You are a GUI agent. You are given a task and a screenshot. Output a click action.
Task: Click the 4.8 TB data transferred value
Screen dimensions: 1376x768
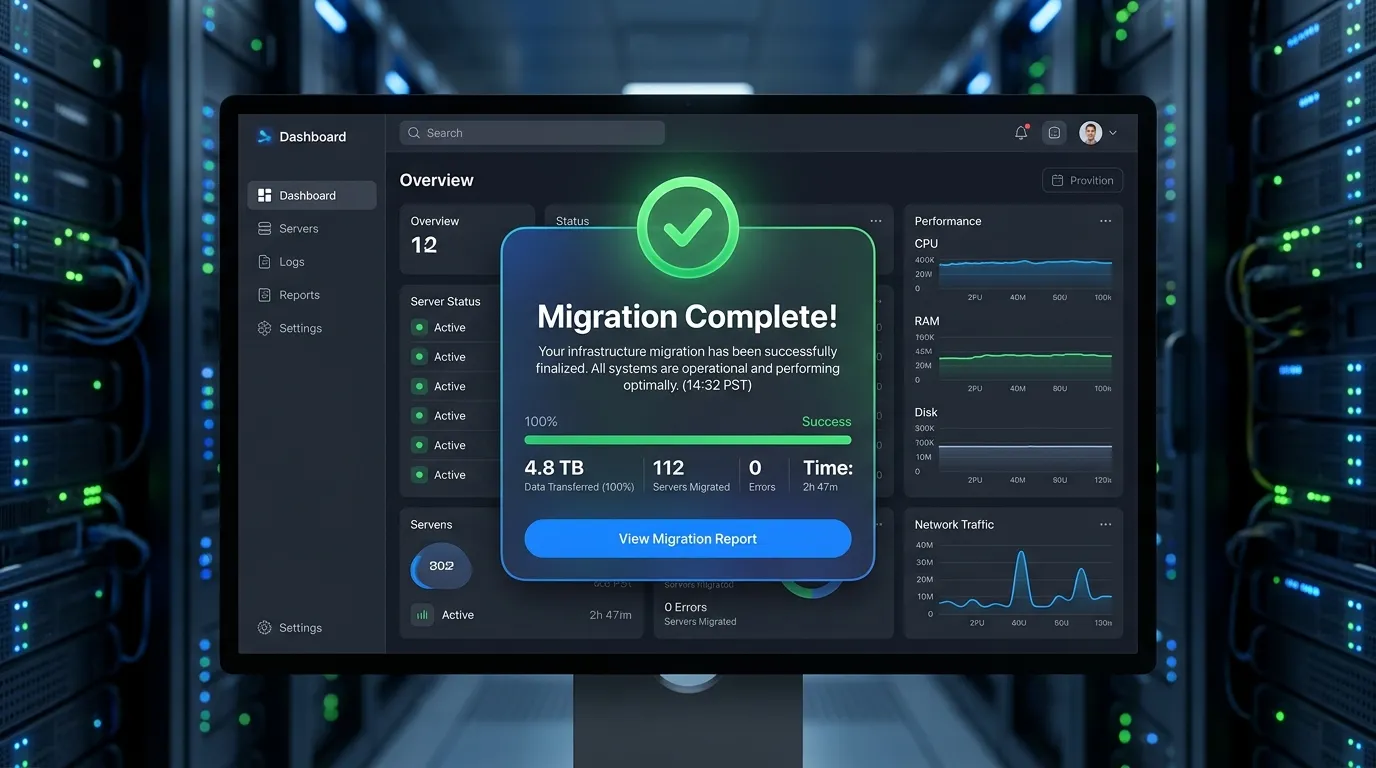point(554,467)
